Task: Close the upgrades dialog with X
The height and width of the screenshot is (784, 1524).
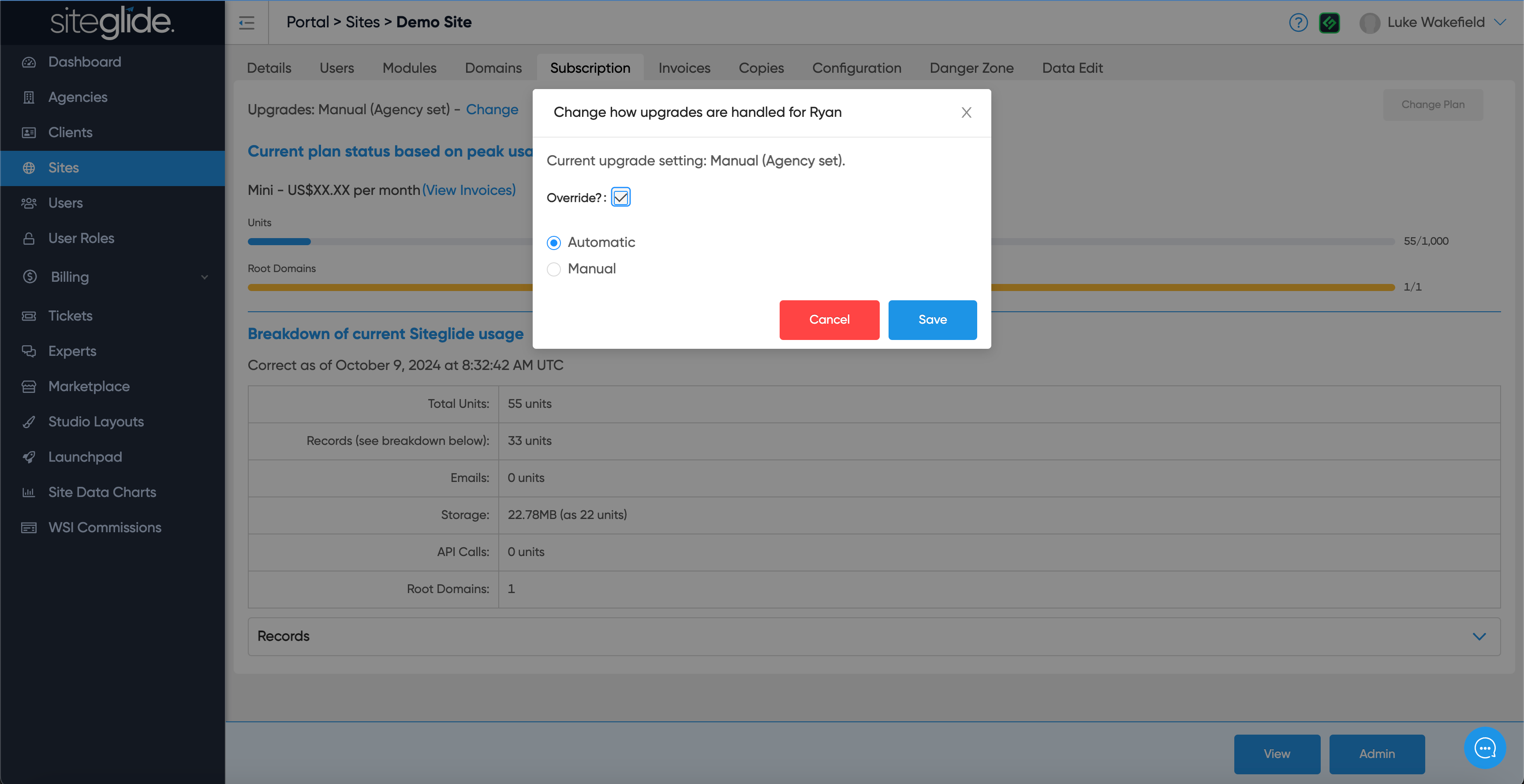Action: (x=966, y=112)
